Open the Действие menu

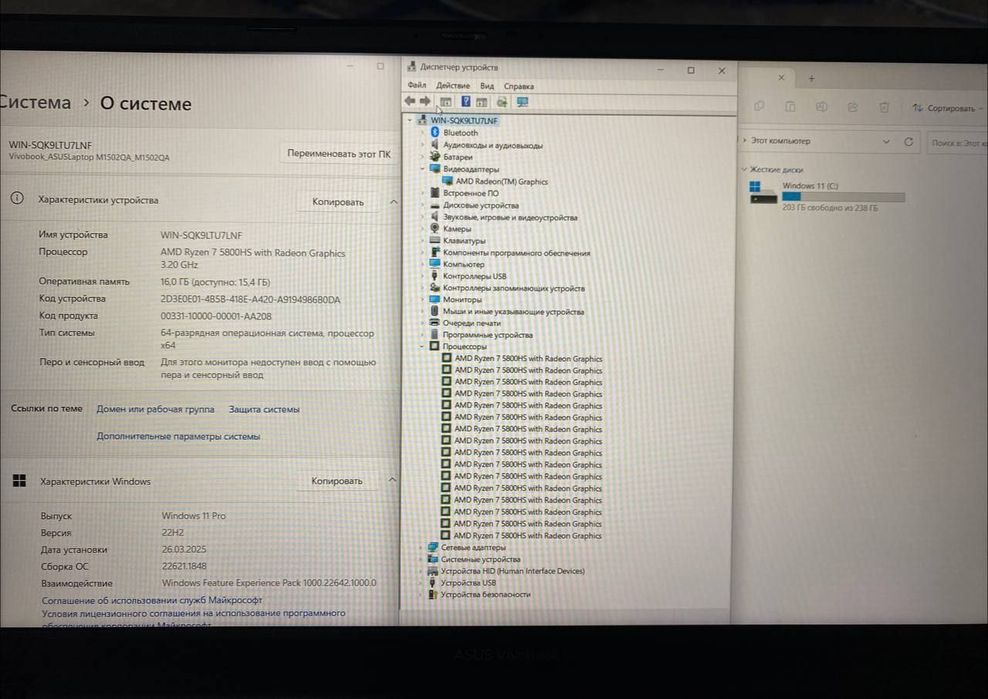pyautogui.click(x=452, y=86)
